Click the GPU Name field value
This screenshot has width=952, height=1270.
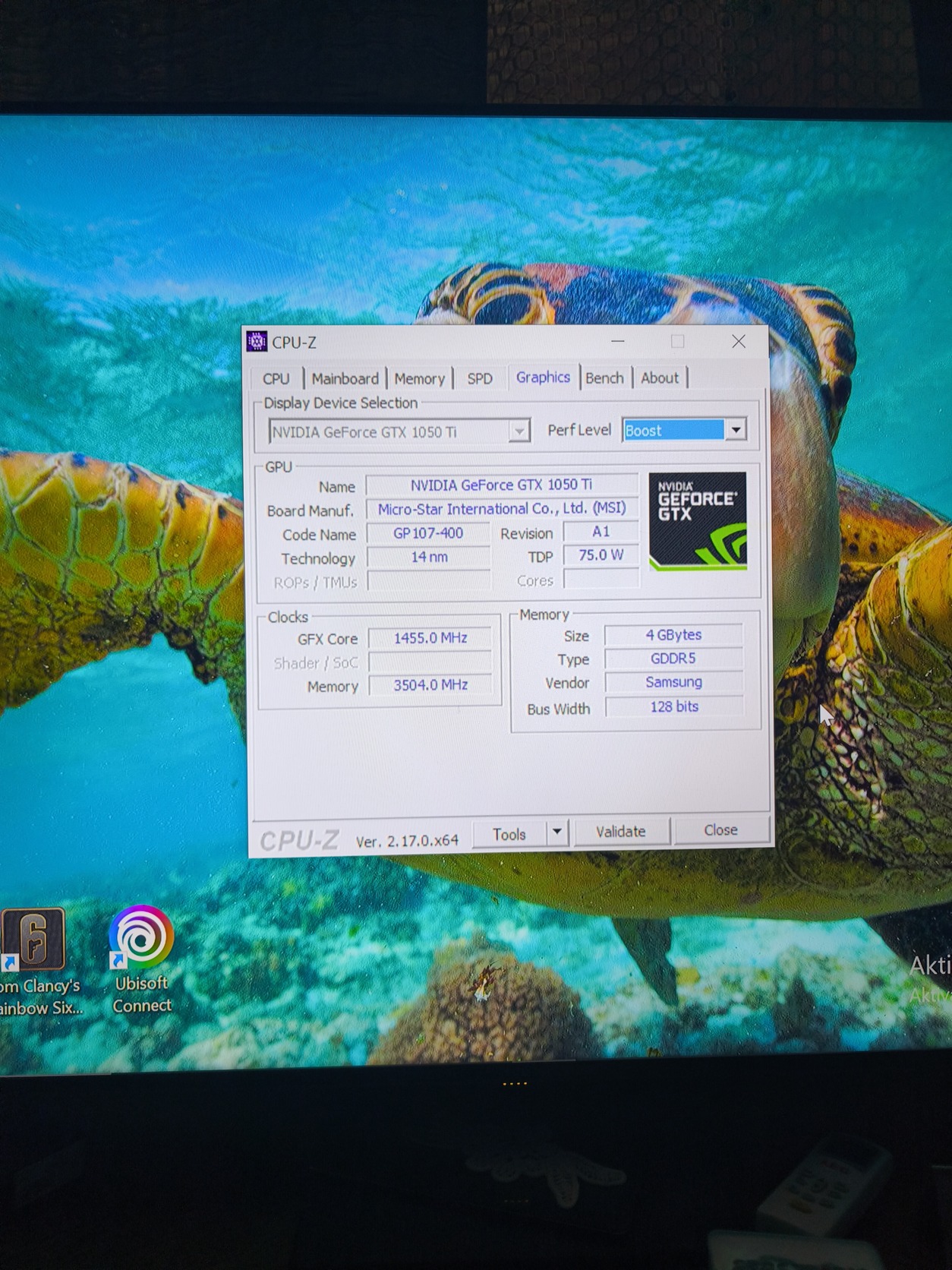point(501,485)
